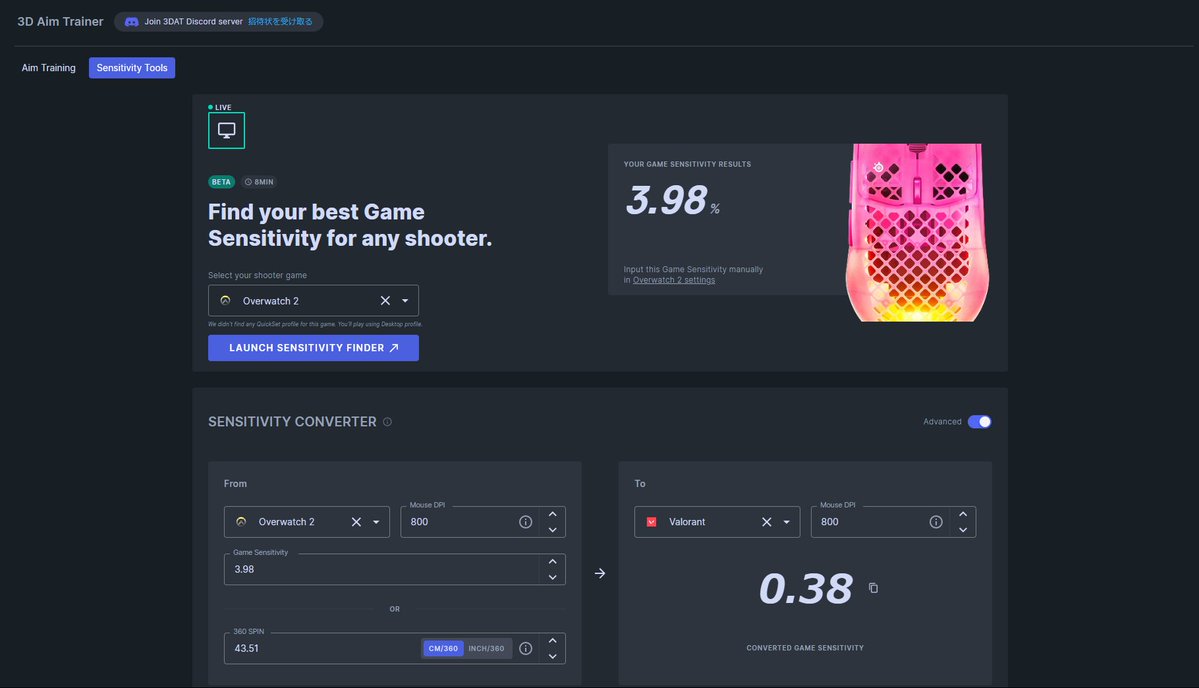Click the conversion arrow between From and To
Viewport: 1199px width, 688px height.
pos(600,573)
